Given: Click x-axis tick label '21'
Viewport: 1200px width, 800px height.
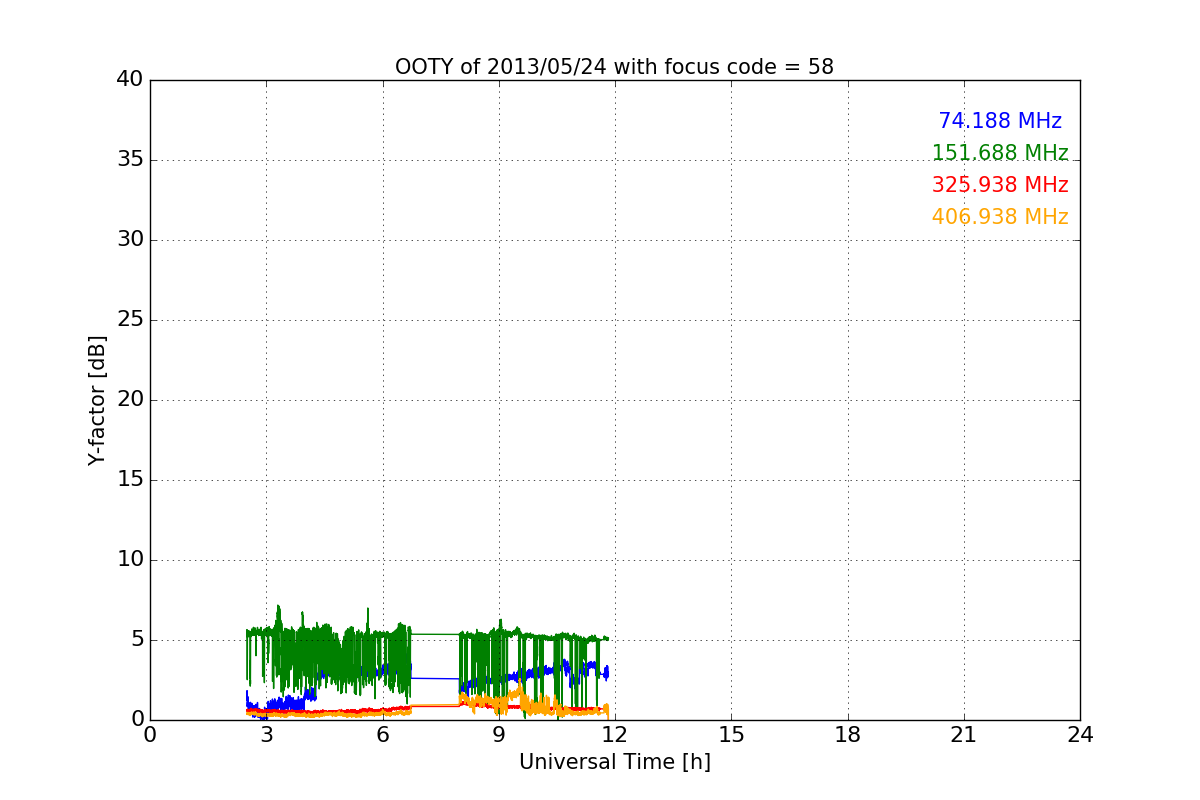Looking at the screenshot, I should [964, 735].
